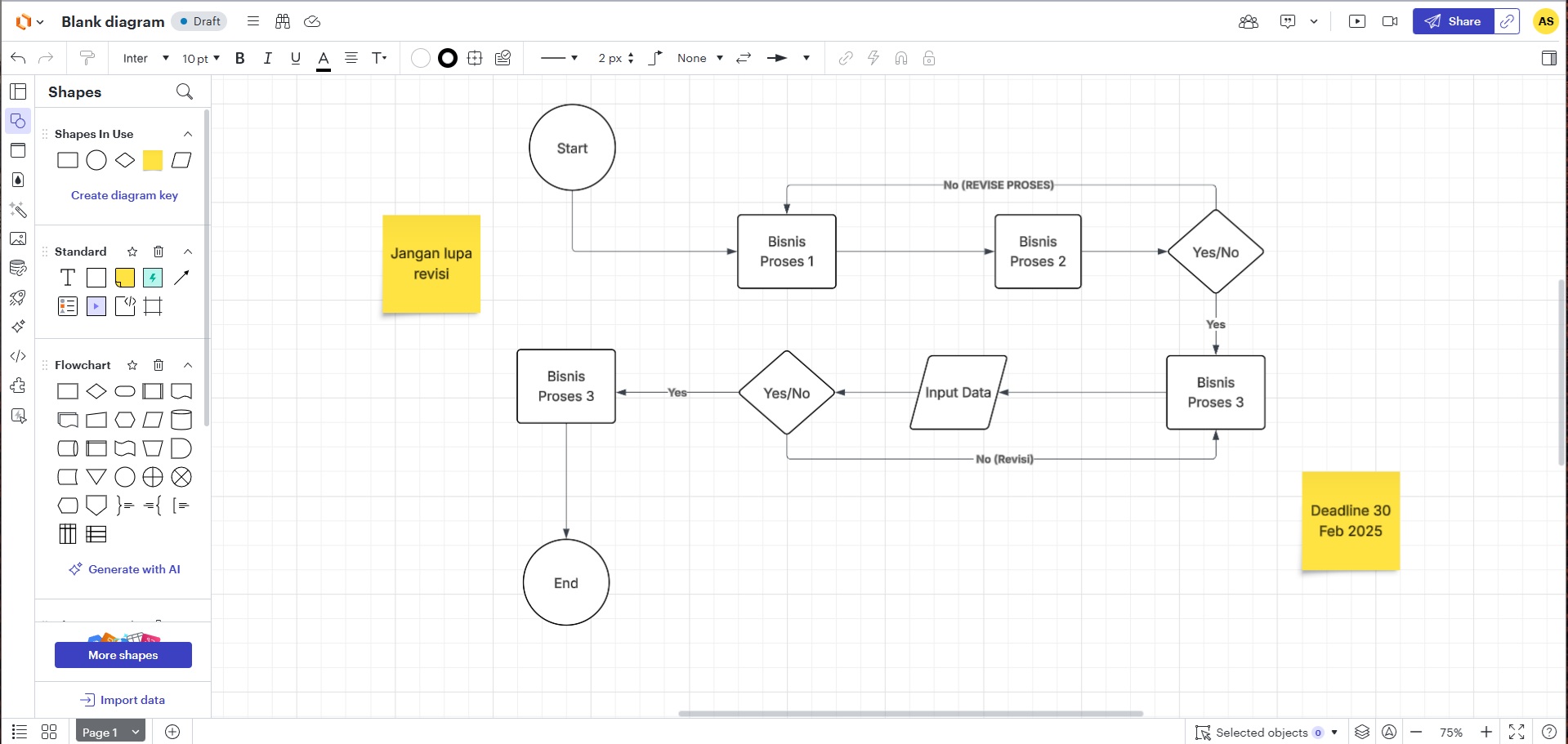This screenshot has width=1568, height=744.
Task: Click the Import data link
Action: coord(123,700)
